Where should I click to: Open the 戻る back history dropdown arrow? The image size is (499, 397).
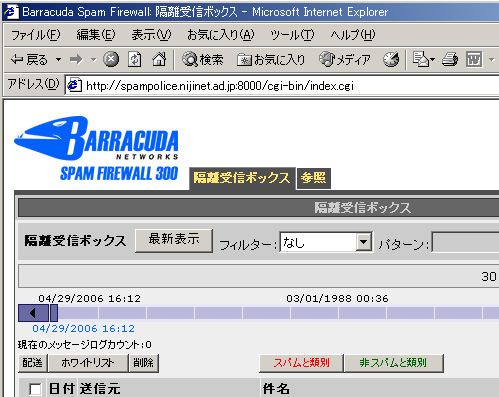(59, 60)
